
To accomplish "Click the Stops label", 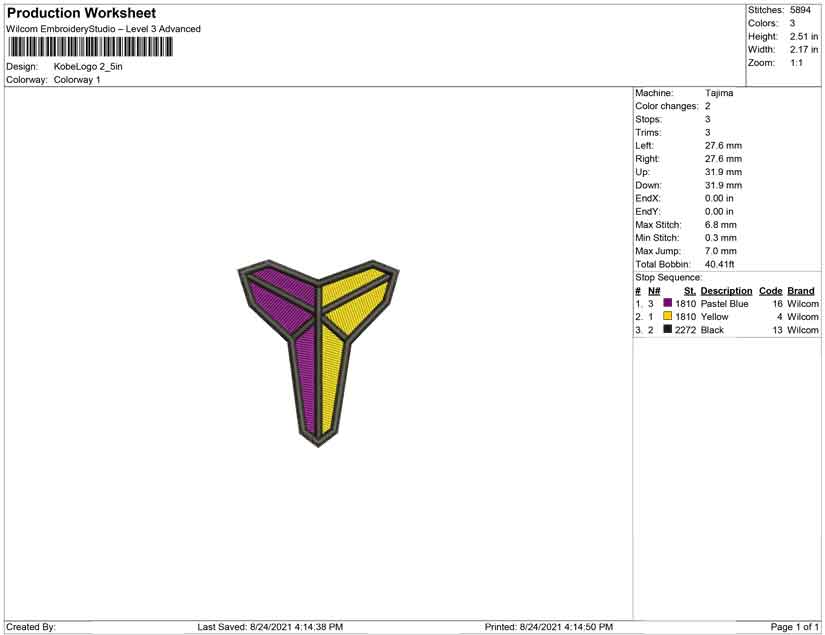I will click(x=648, y=119).
